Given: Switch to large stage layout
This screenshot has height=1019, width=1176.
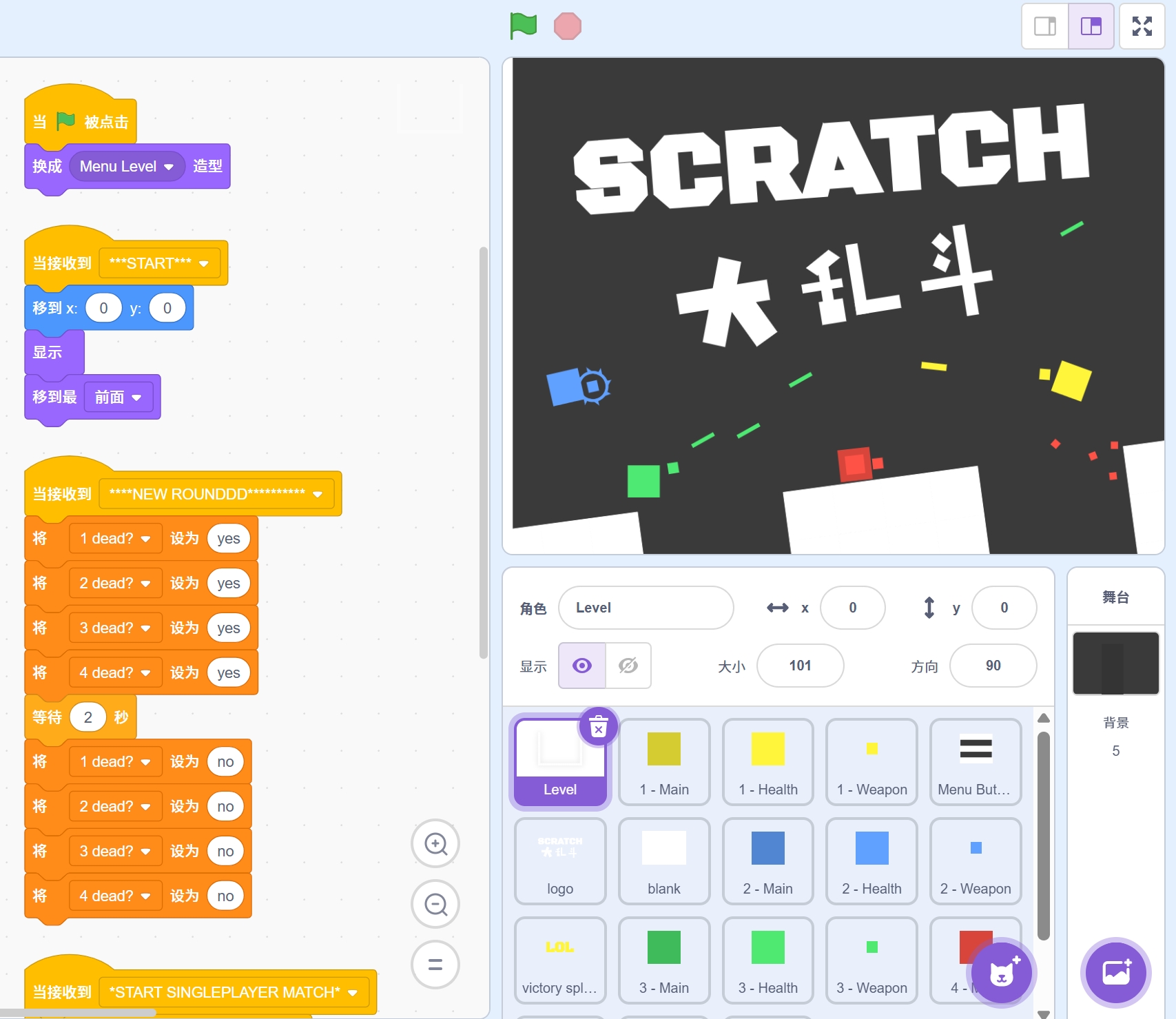Looking at the screenshot, I should point(1091,26).
